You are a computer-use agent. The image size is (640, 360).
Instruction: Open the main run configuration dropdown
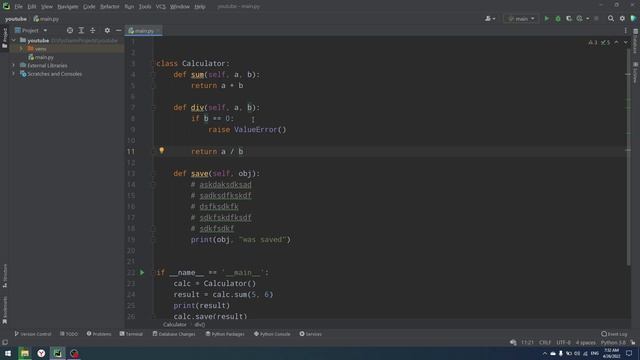521,19
